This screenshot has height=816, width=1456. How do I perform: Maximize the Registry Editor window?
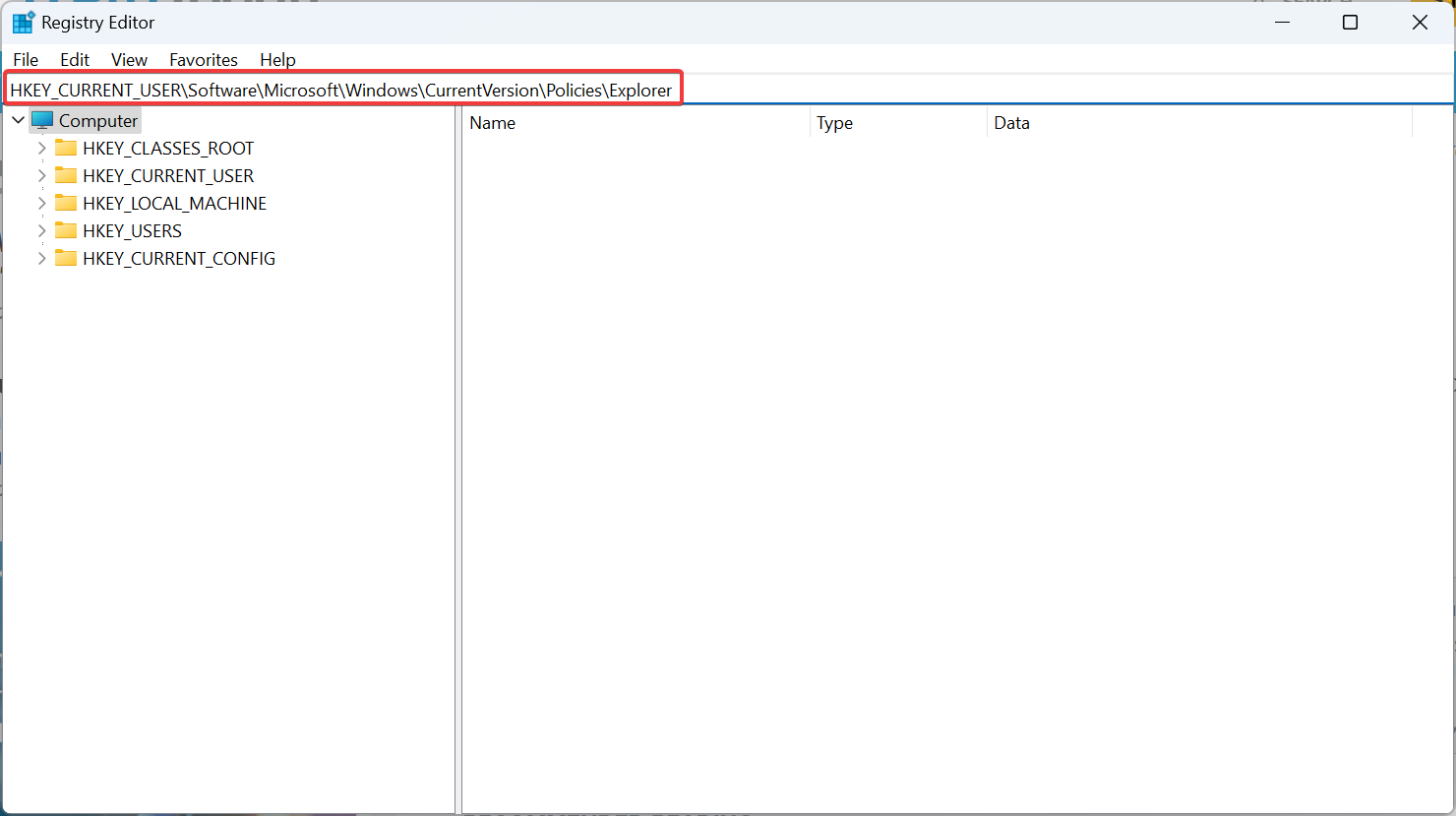[1351, 22]
